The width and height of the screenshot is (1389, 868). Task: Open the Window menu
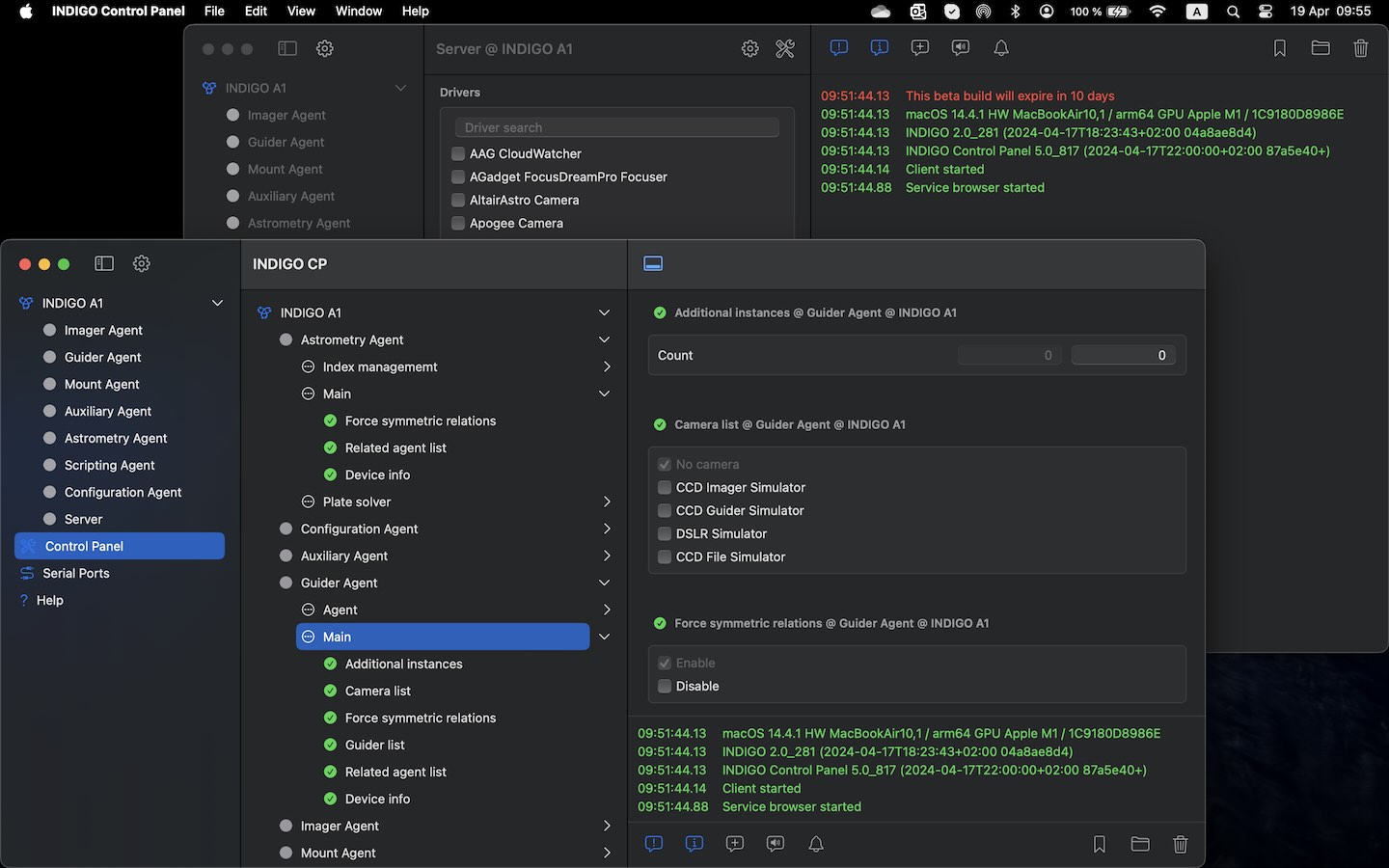click(359, 12)
